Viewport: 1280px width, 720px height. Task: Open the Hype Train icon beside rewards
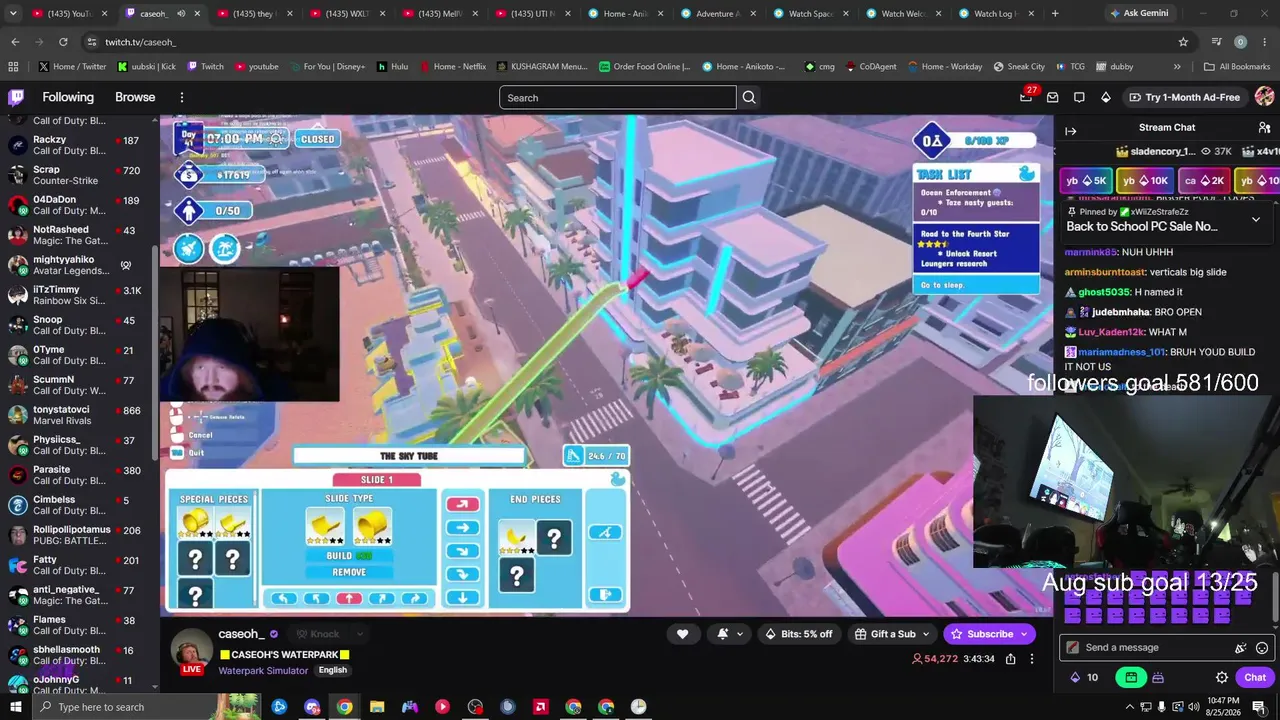1157,677
